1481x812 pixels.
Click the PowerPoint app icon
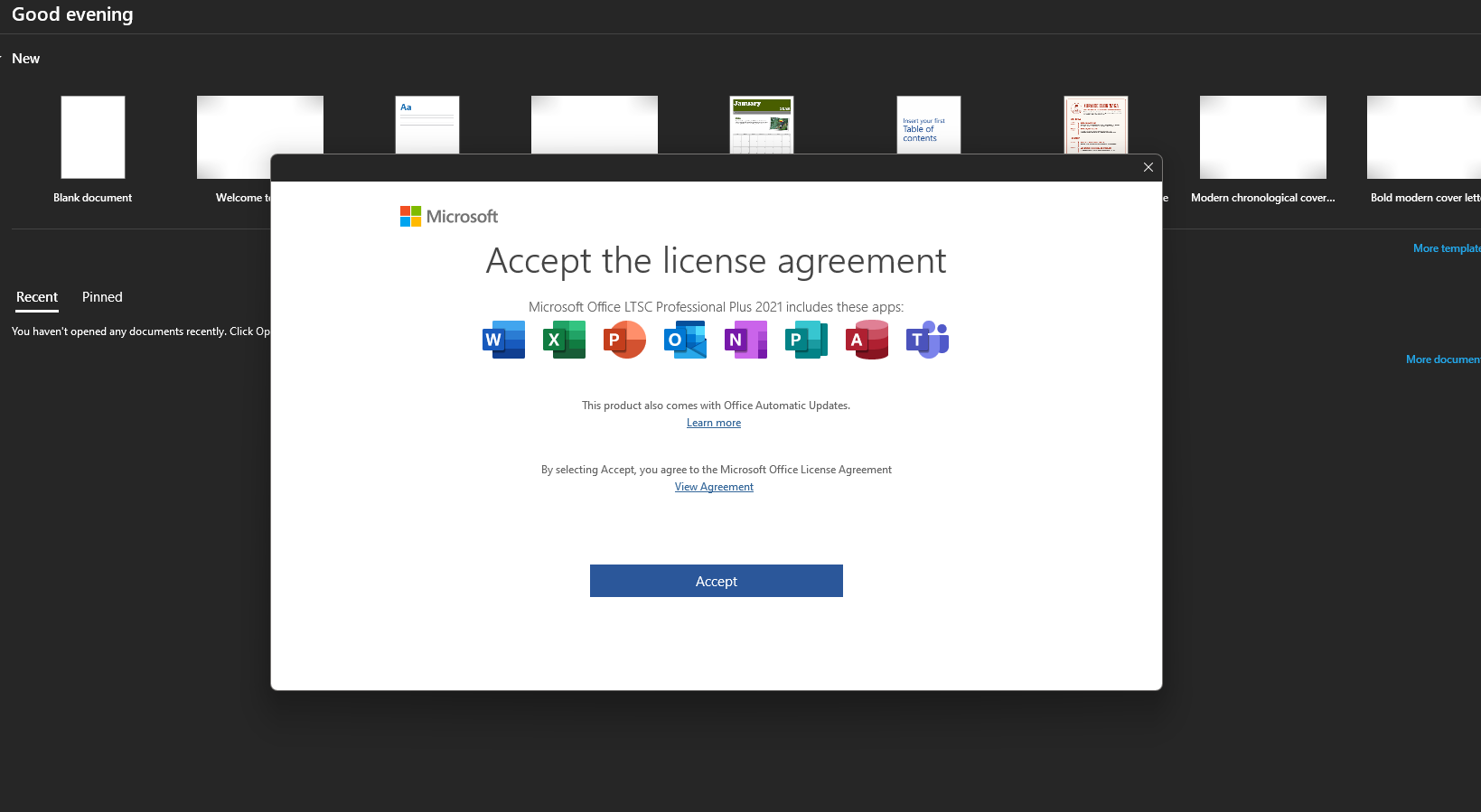pos(624,340)
